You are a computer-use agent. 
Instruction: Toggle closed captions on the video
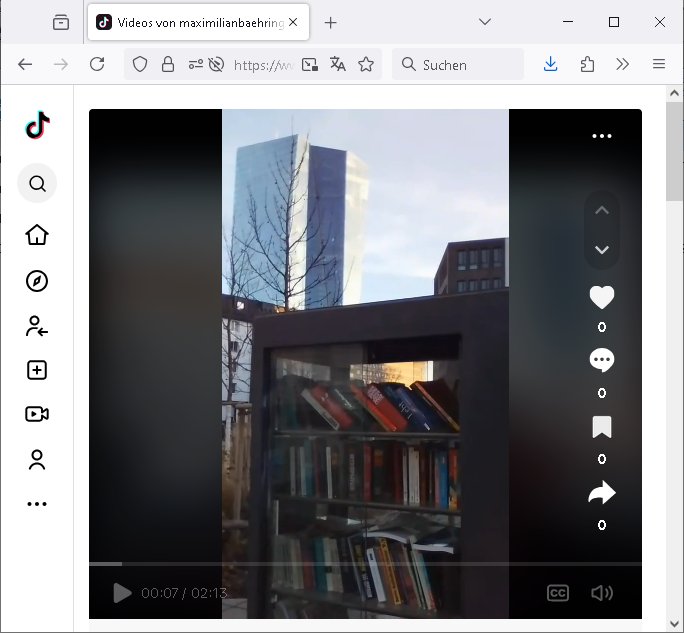pos(558,593)
